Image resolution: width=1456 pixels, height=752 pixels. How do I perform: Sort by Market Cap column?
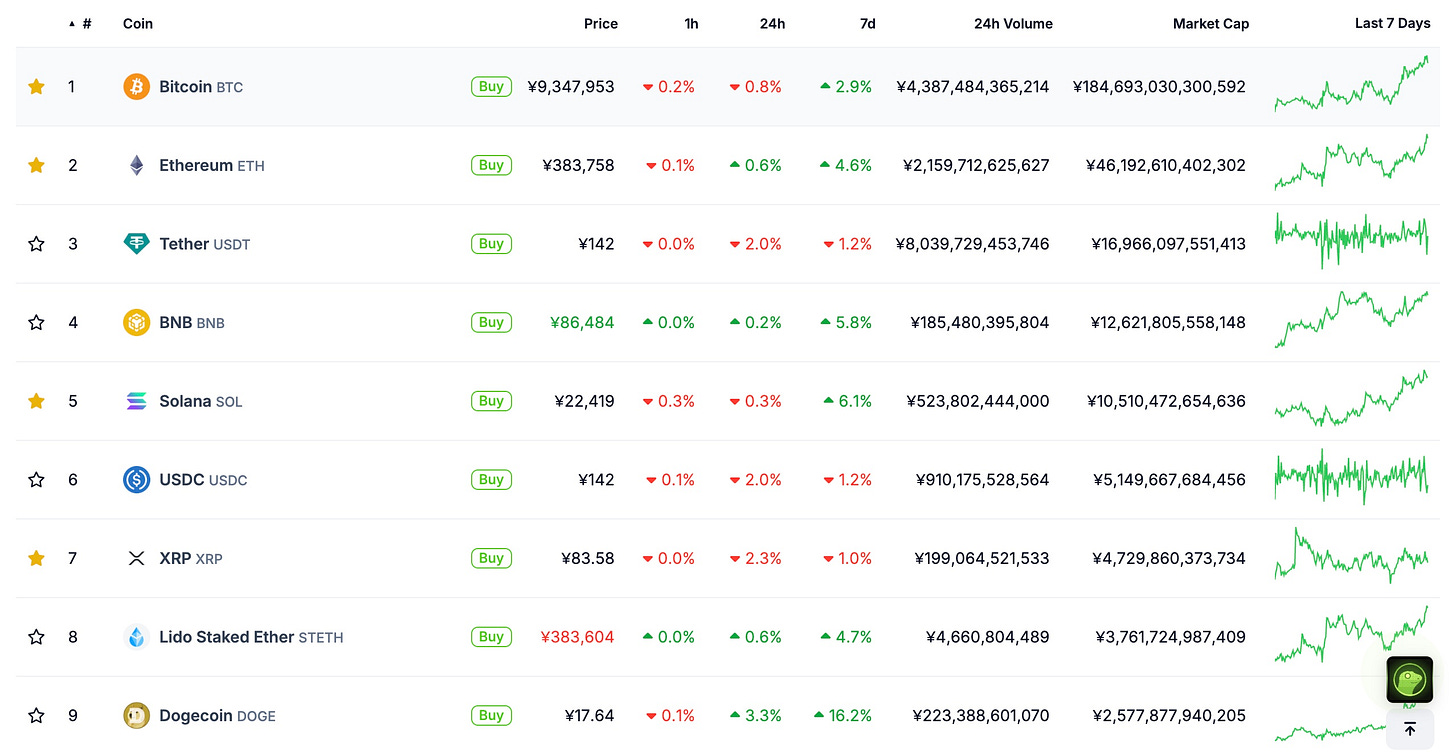(x=1211, y=23)
